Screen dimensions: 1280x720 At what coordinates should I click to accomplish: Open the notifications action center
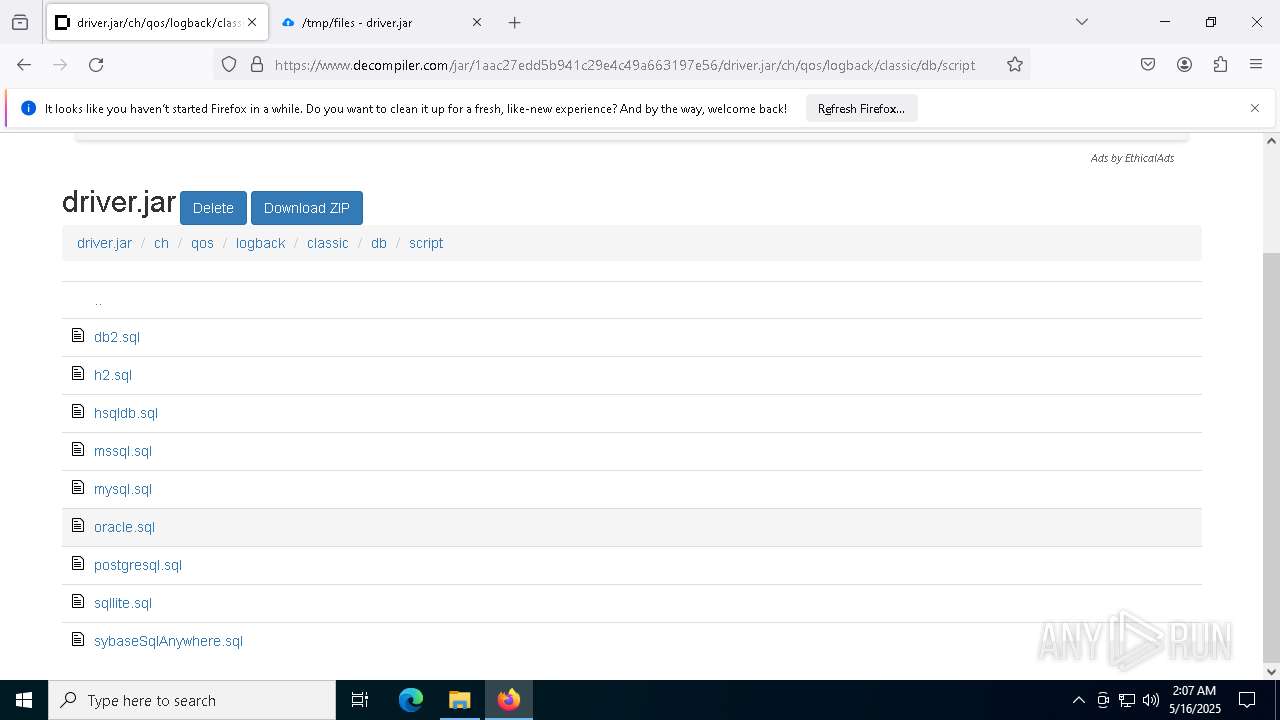tap(1247, 700)
